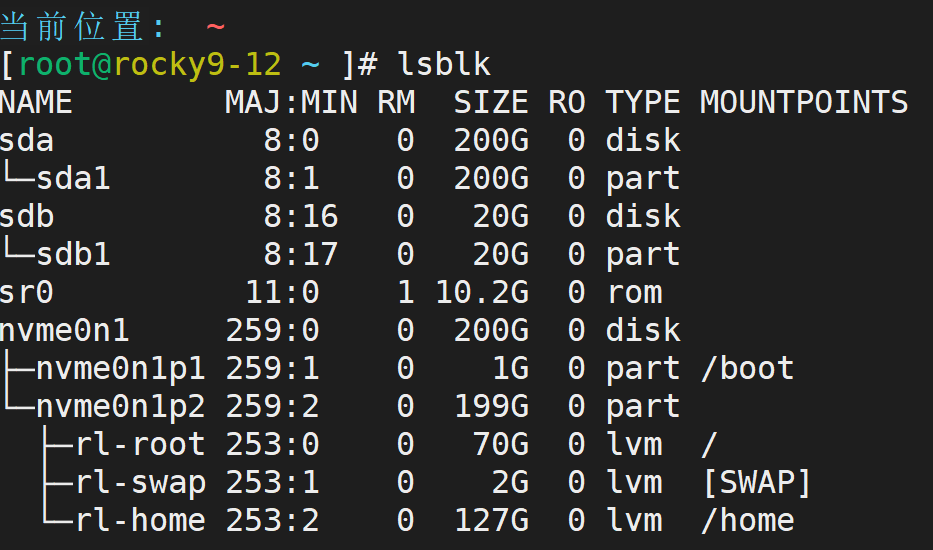The height and width of the screenshot is (550, 933).
Task: Click the '259:0' device number
Action: click(x=273, y=330)
